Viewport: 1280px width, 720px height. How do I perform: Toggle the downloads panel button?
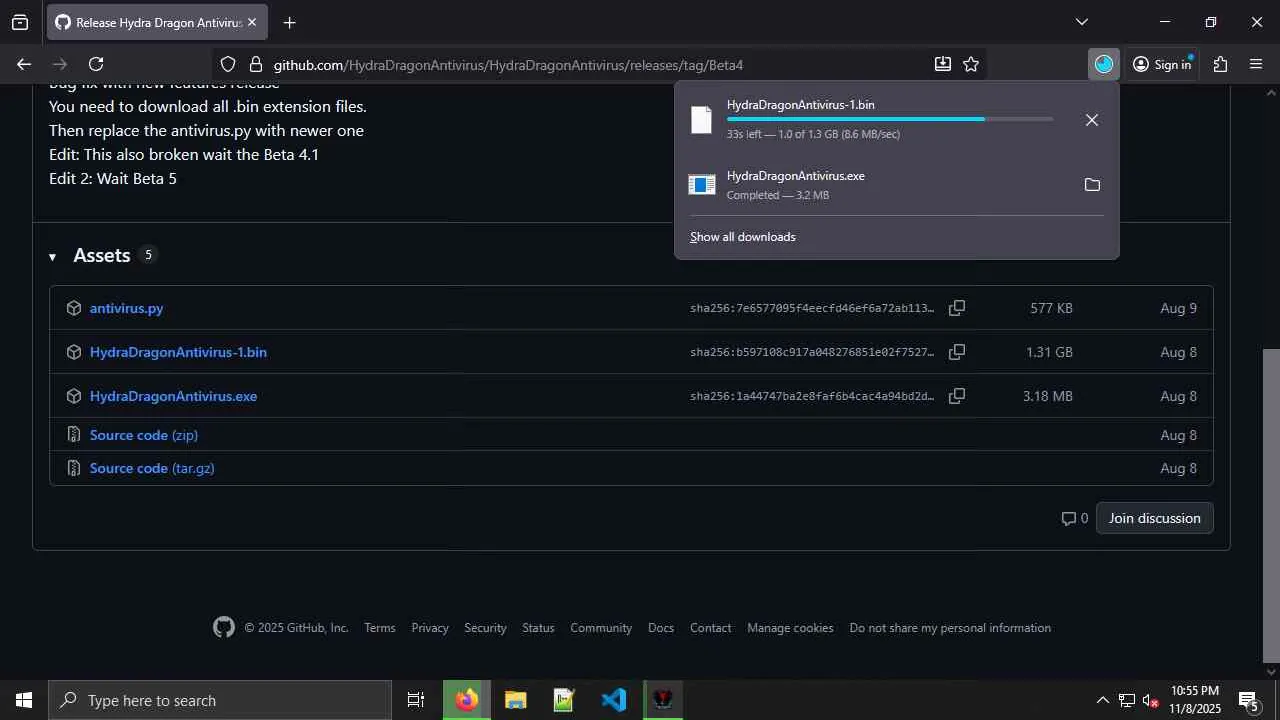(x=1104, y=64)
